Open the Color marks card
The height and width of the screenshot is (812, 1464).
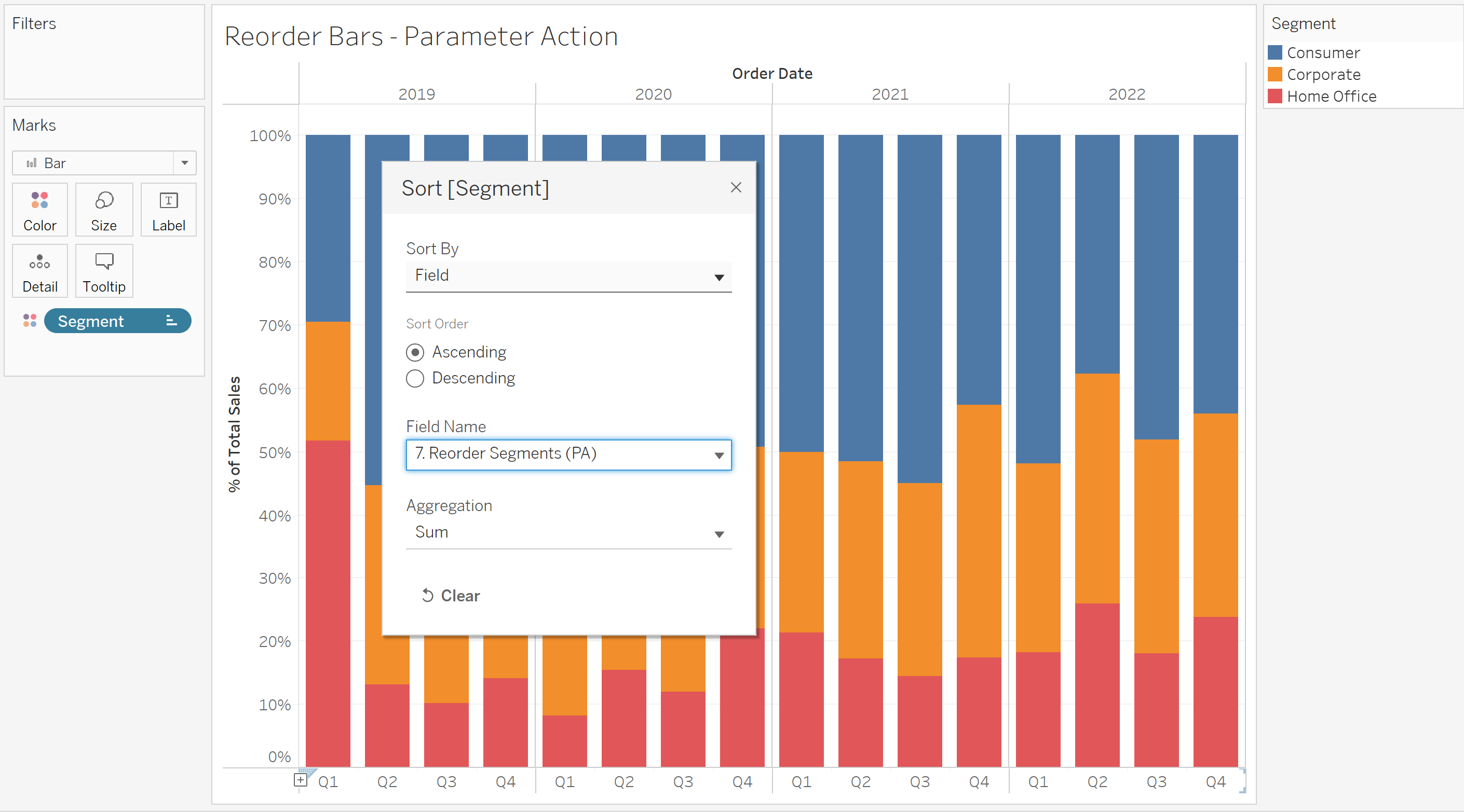[x=40, y=210]
